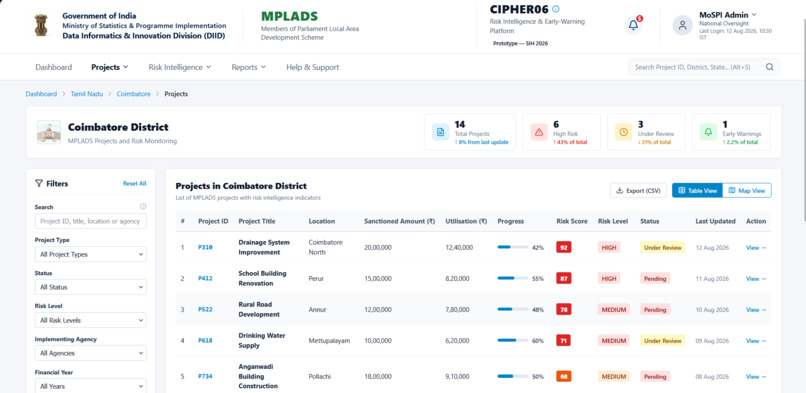Click Pending status of Anganwadi Building Construction
This screenshot has height=393, width=806.
pos(655,377)
